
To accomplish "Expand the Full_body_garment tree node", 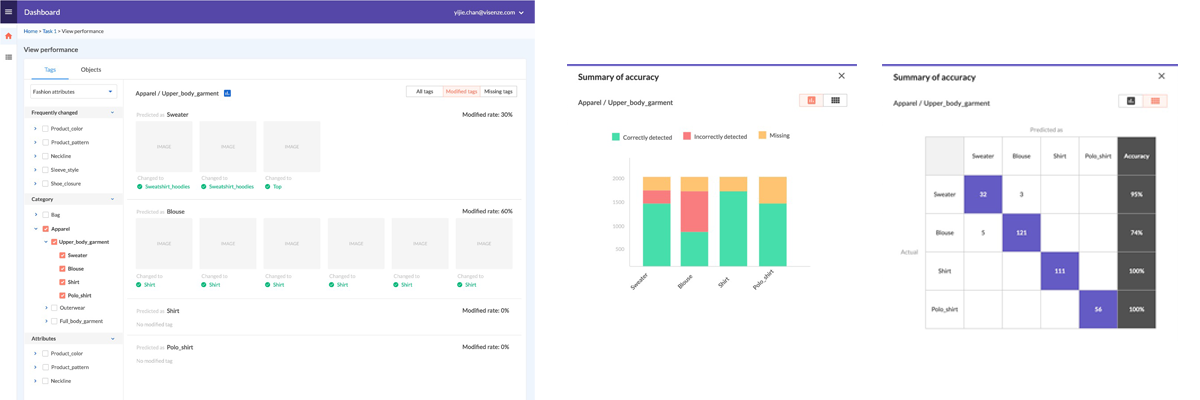I will [46, 321].
